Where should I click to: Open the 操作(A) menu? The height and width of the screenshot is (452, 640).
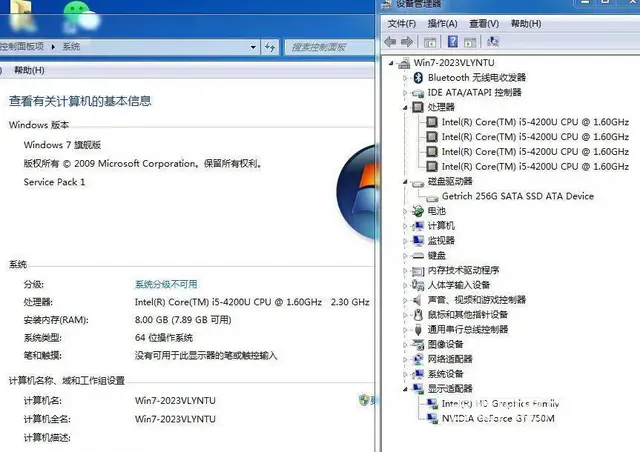point(442,24)
